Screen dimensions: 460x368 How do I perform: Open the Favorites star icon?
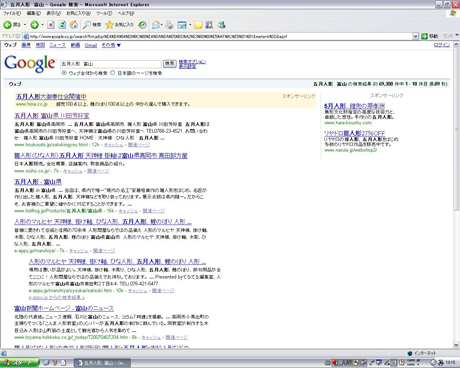tap(109, 25)
